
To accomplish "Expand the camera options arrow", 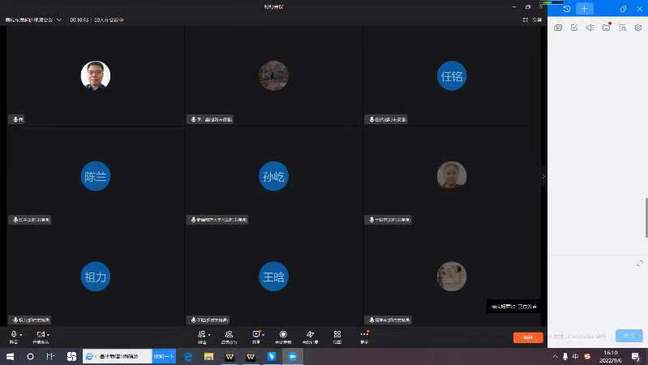I will 48,335.
